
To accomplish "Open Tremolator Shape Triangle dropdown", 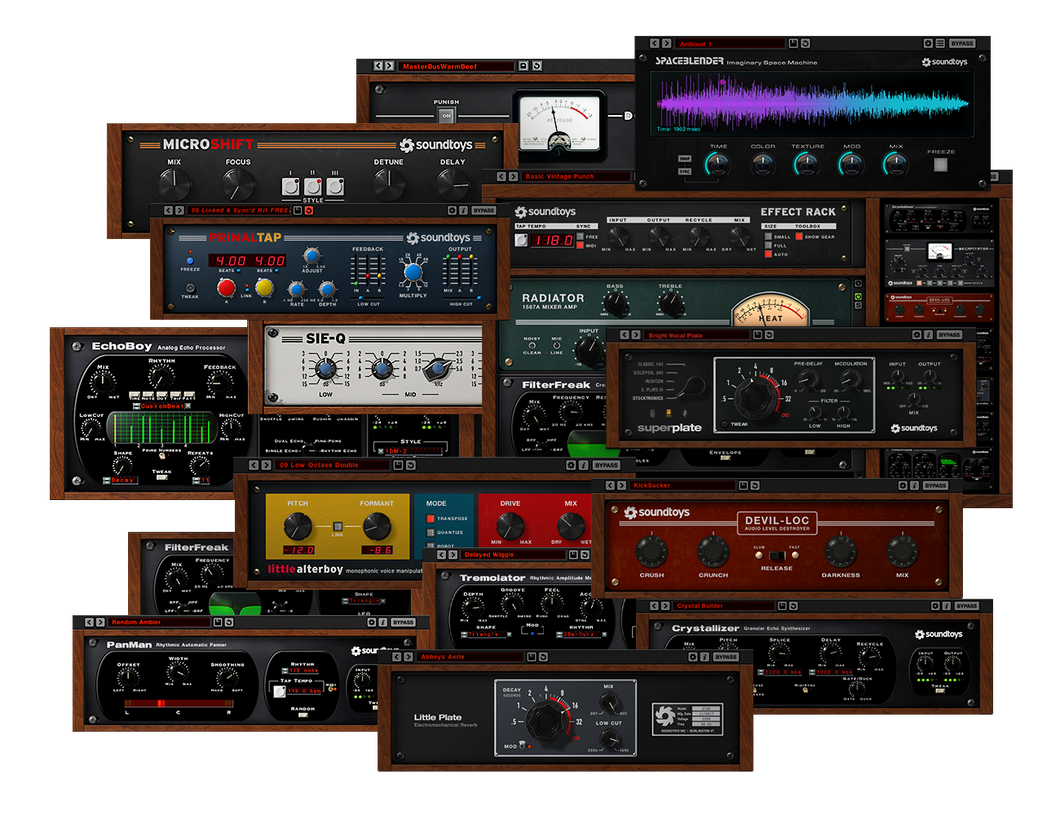I will point(487,635).
